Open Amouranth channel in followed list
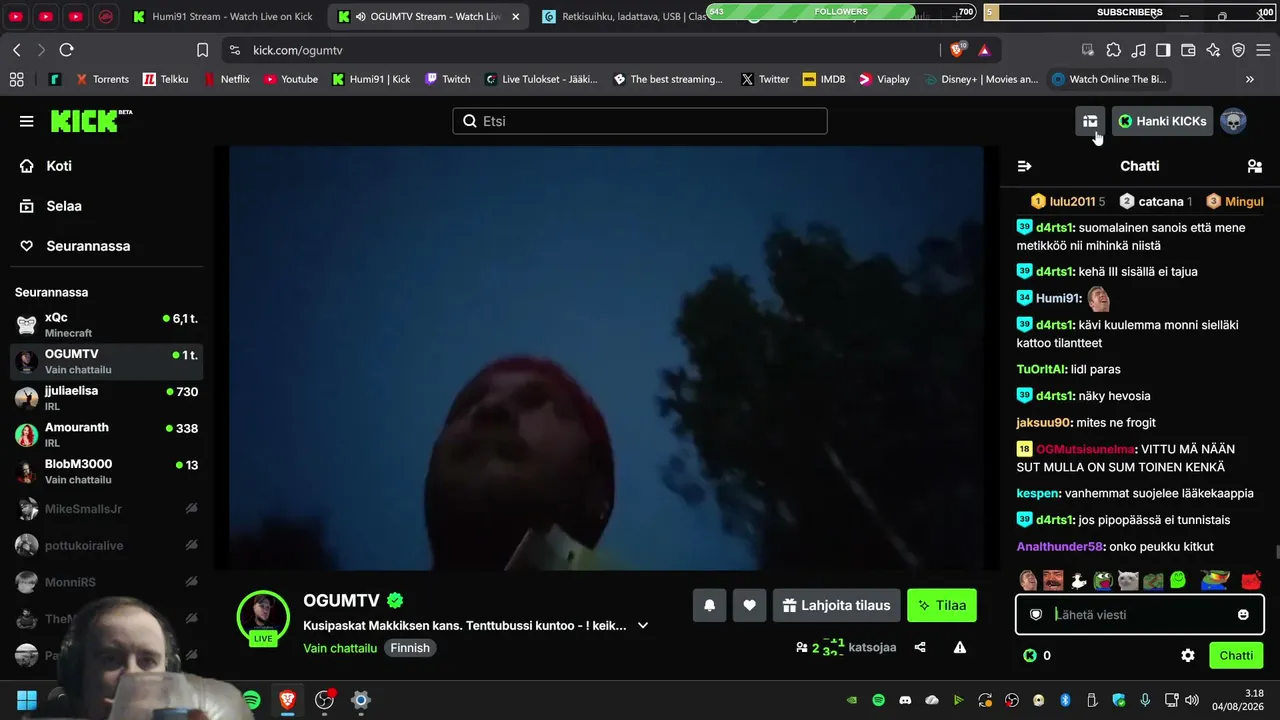This screenshot has height=720, width=1280. (x=106, y=435)
